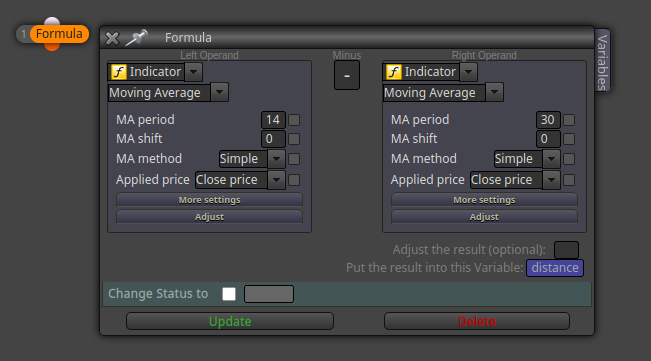Close the Formula dialog with the X icon

[112, 38]
